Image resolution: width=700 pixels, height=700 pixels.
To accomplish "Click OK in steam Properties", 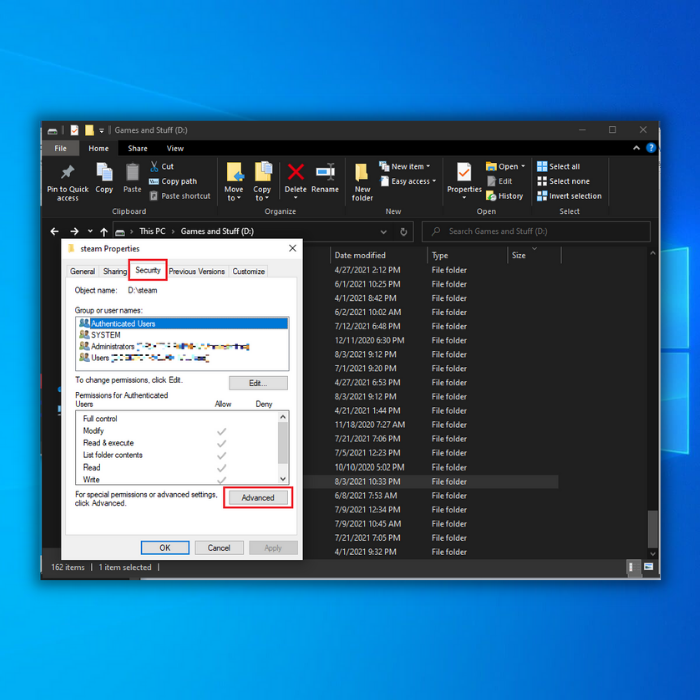I will click(x=165, y=548).
